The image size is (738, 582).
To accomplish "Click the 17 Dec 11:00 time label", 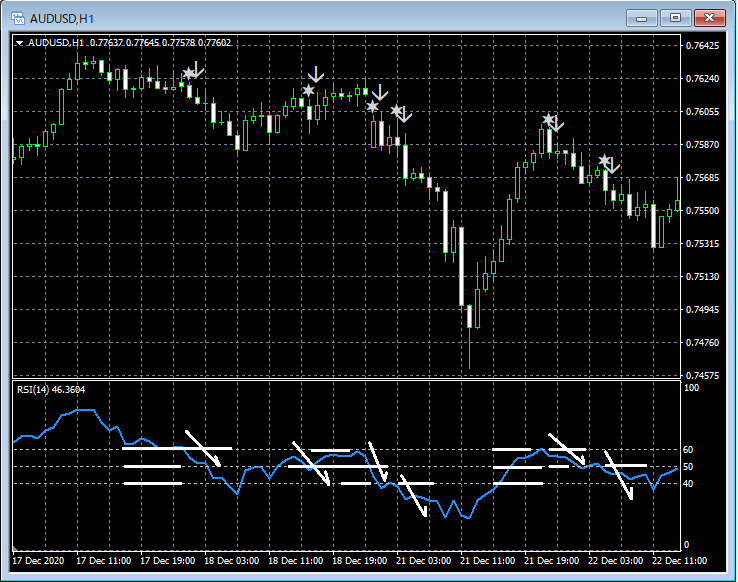I will pyautogui.click(x=104, y=561).
